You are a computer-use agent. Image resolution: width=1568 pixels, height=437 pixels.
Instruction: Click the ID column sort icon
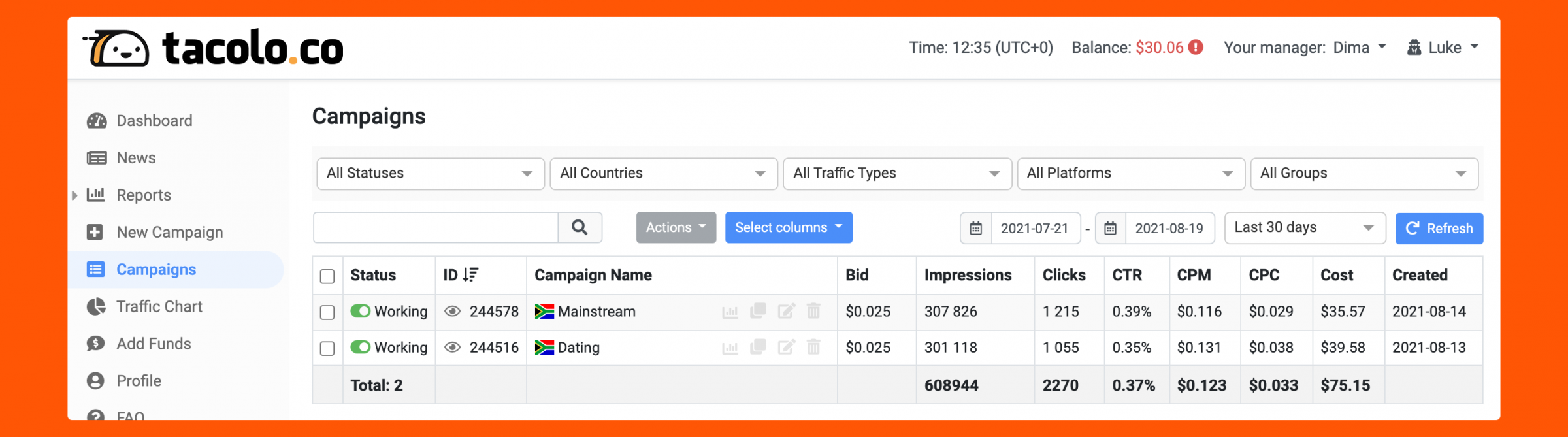[470, 275]
